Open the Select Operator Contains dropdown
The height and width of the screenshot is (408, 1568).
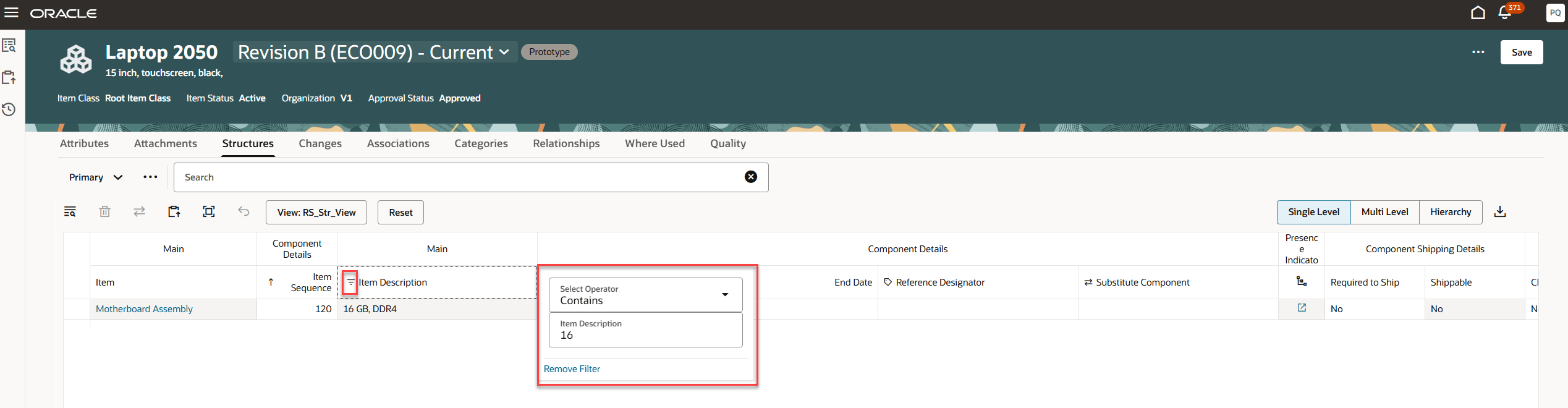[x=646, y=295]
